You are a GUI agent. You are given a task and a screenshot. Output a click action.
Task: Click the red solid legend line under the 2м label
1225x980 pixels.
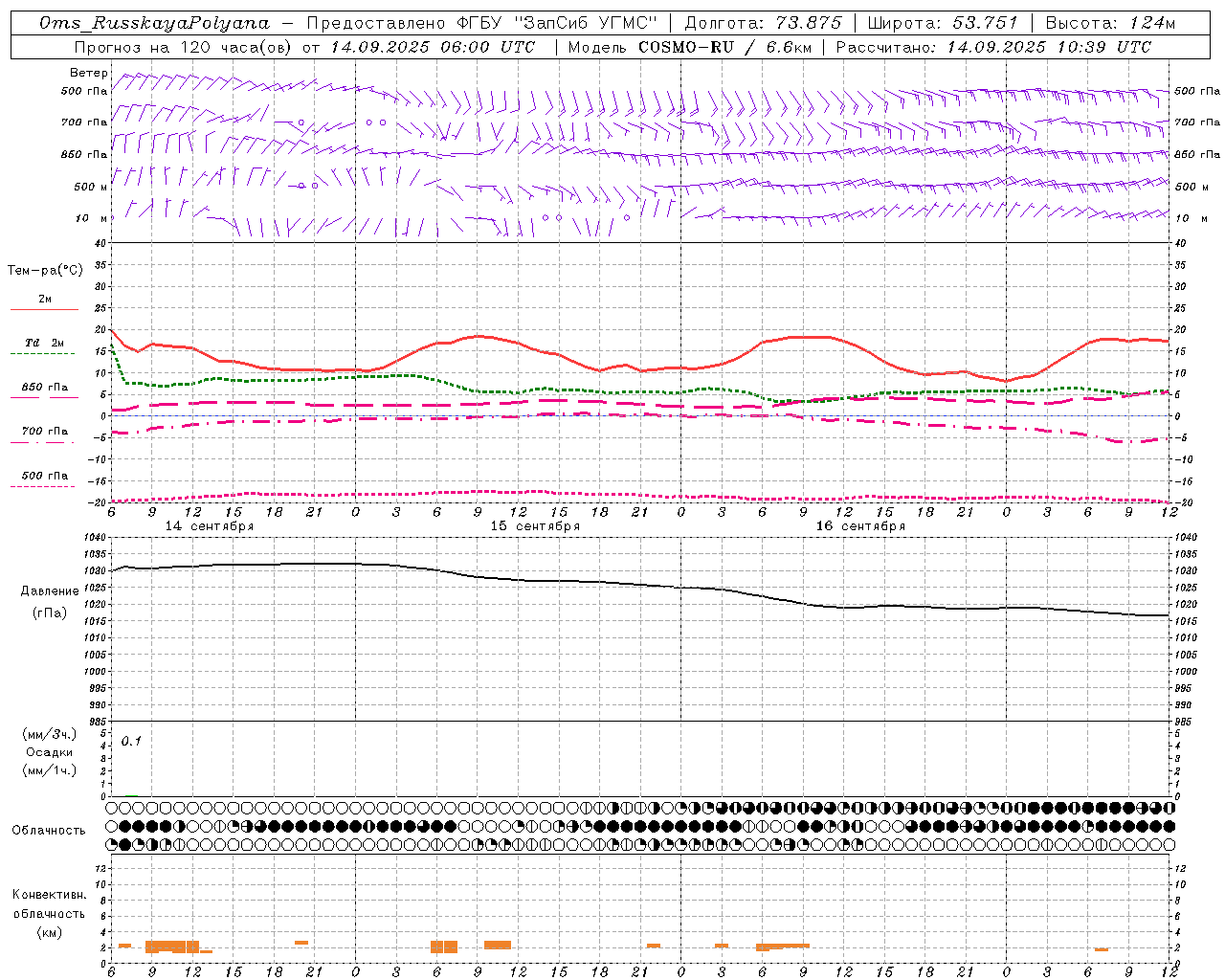pyautogui.click(x=44, y=310)
